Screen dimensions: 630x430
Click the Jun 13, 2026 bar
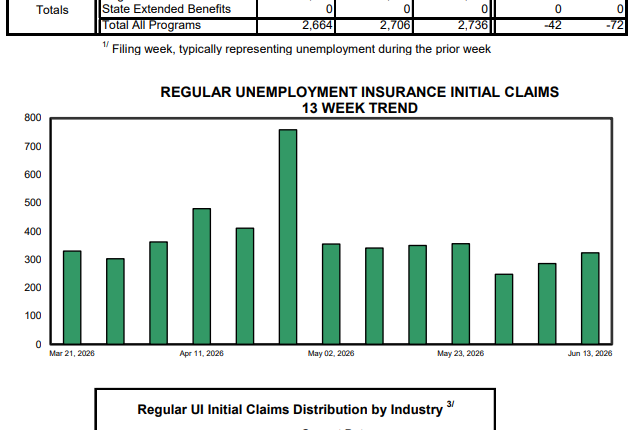point(590,299)
